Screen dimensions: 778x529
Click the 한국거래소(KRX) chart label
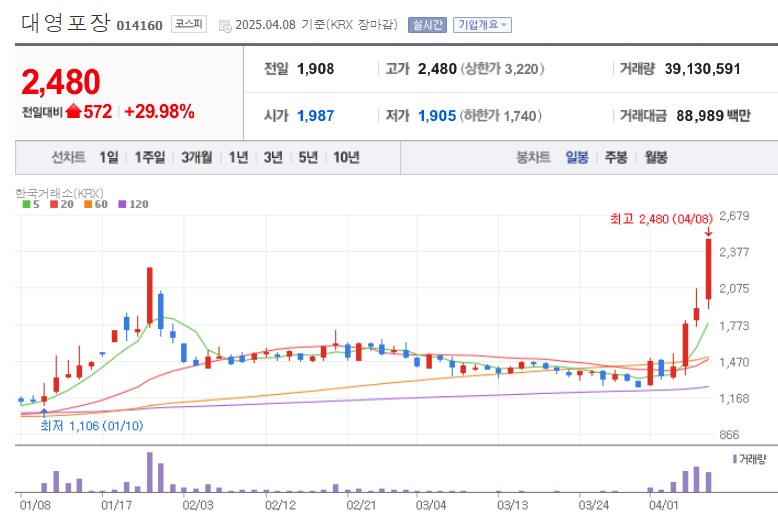[60, 193]
